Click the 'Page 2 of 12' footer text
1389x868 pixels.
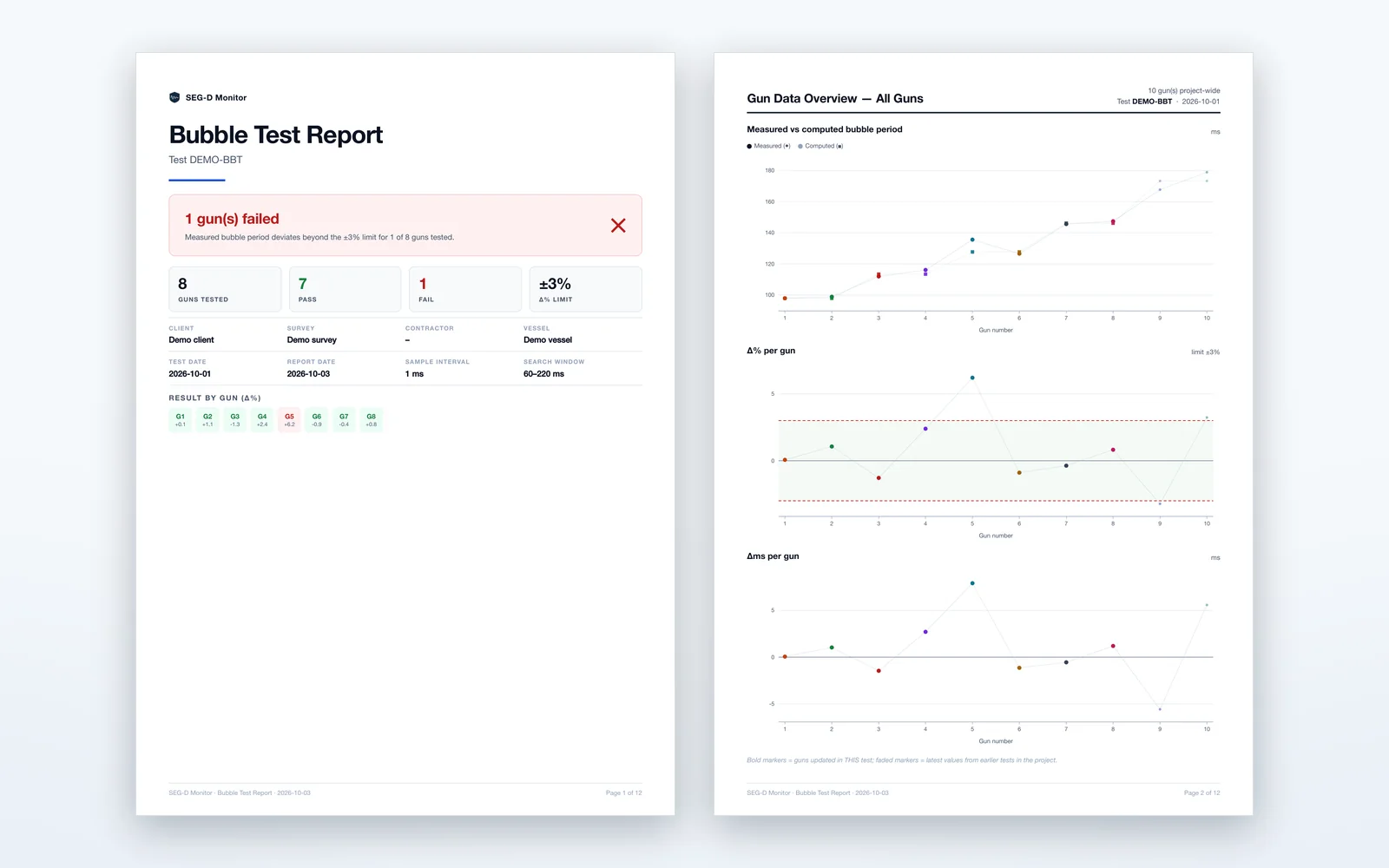1201,792
